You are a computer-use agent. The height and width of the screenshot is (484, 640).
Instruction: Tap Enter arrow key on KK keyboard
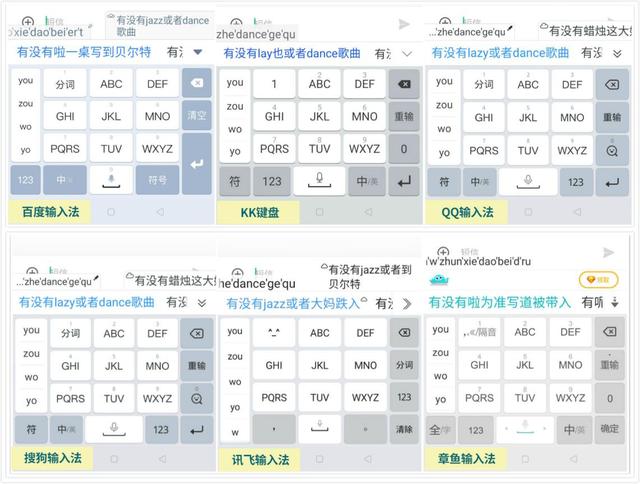404,182
